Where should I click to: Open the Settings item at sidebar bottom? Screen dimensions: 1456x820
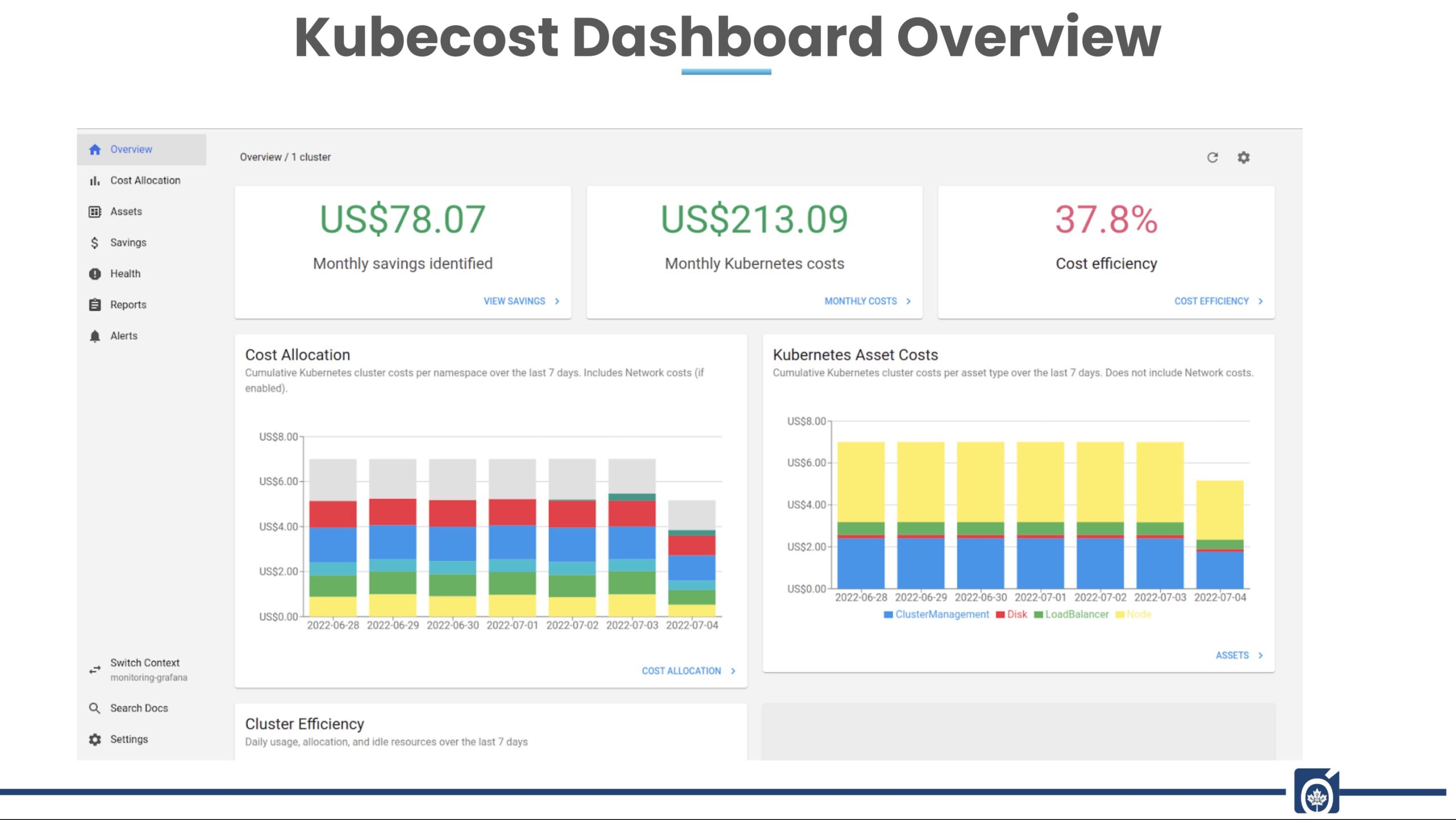pyautogui.click(x=129, y=740)
